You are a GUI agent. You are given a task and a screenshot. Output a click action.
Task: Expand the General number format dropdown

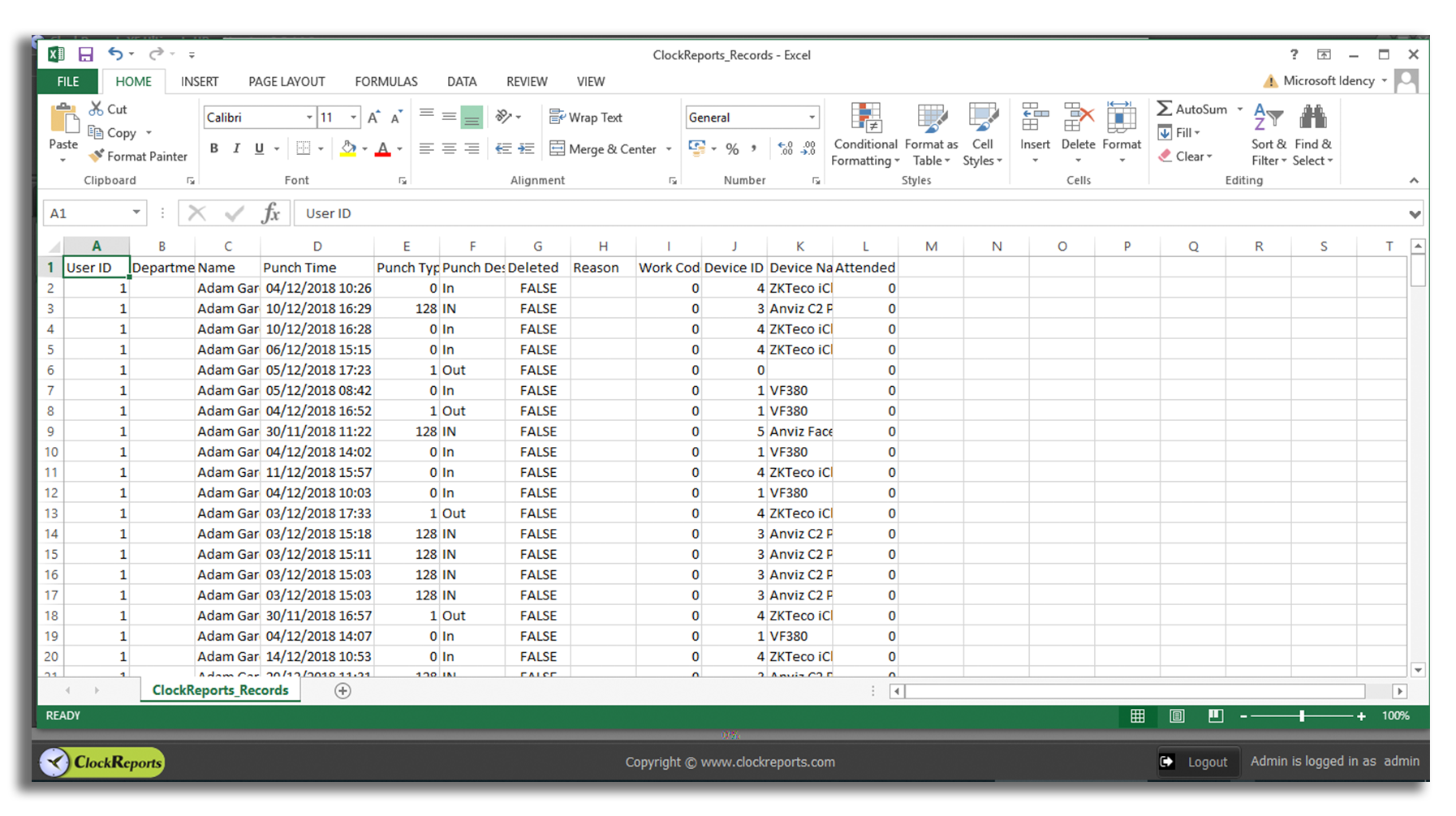tap(811, 118)
